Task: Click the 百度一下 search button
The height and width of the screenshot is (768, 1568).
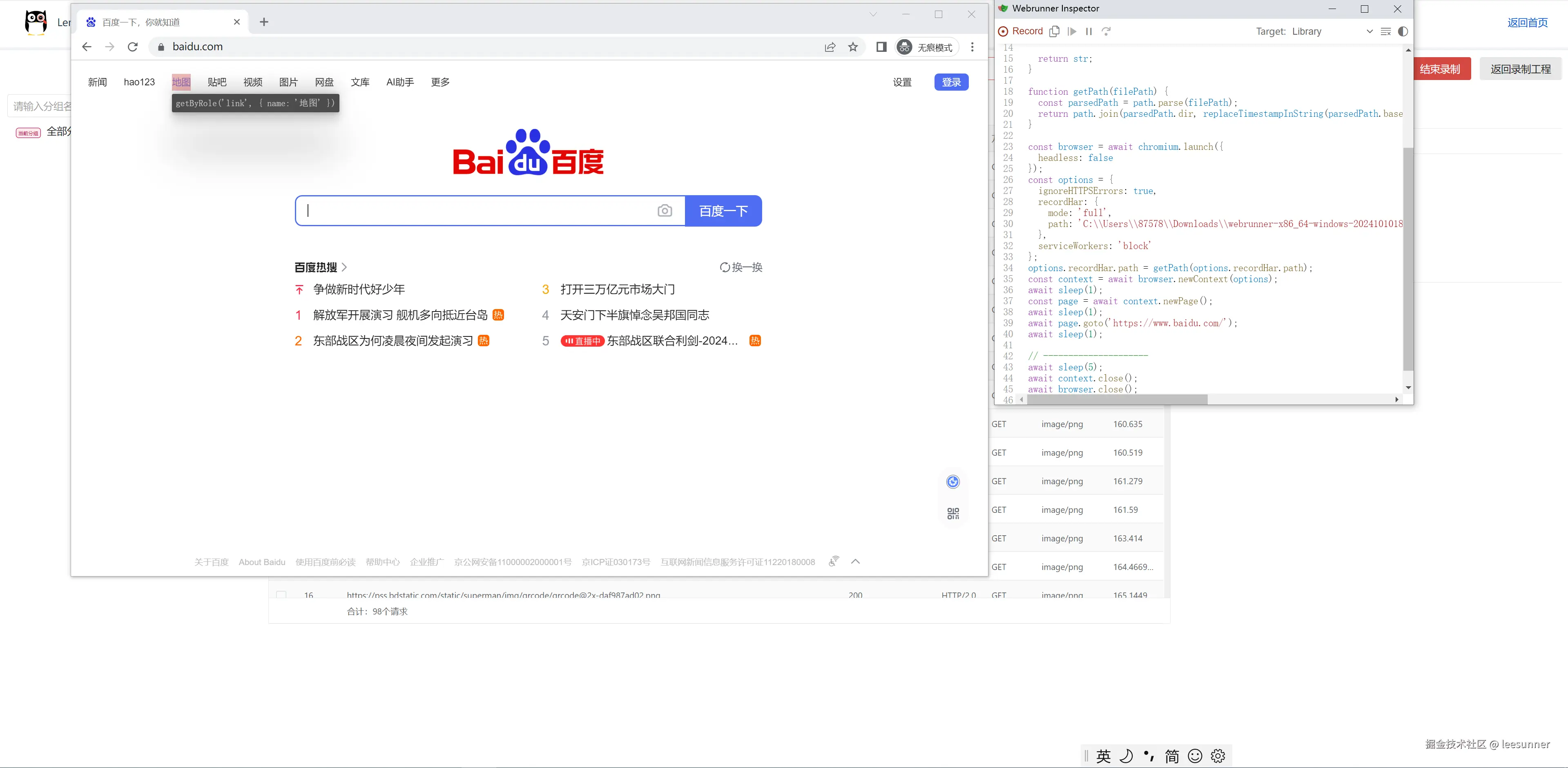Action: click(x=723, y=211)
